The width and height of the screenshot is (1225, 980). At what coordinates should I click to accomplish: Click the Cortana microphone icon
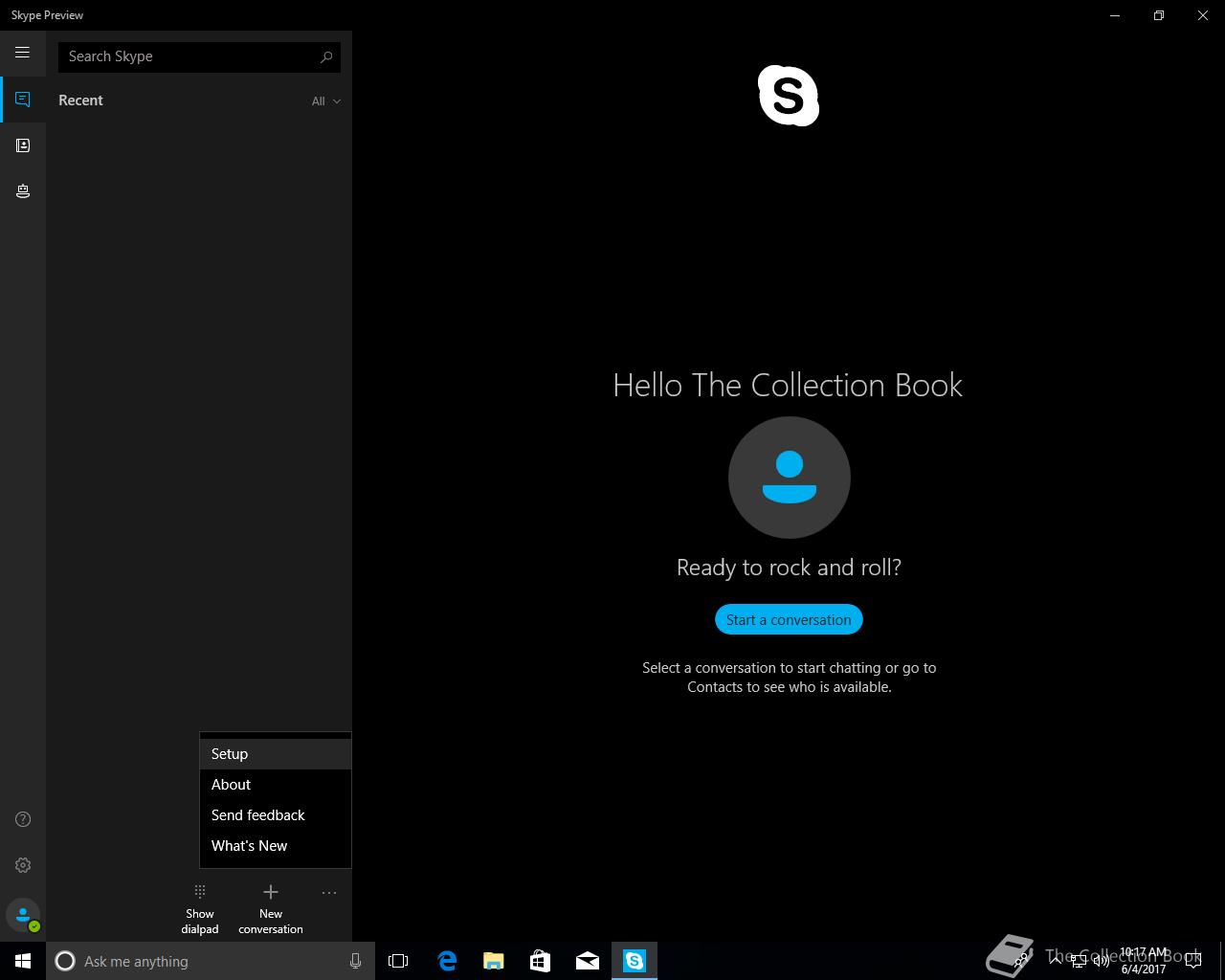pos(355,961)
